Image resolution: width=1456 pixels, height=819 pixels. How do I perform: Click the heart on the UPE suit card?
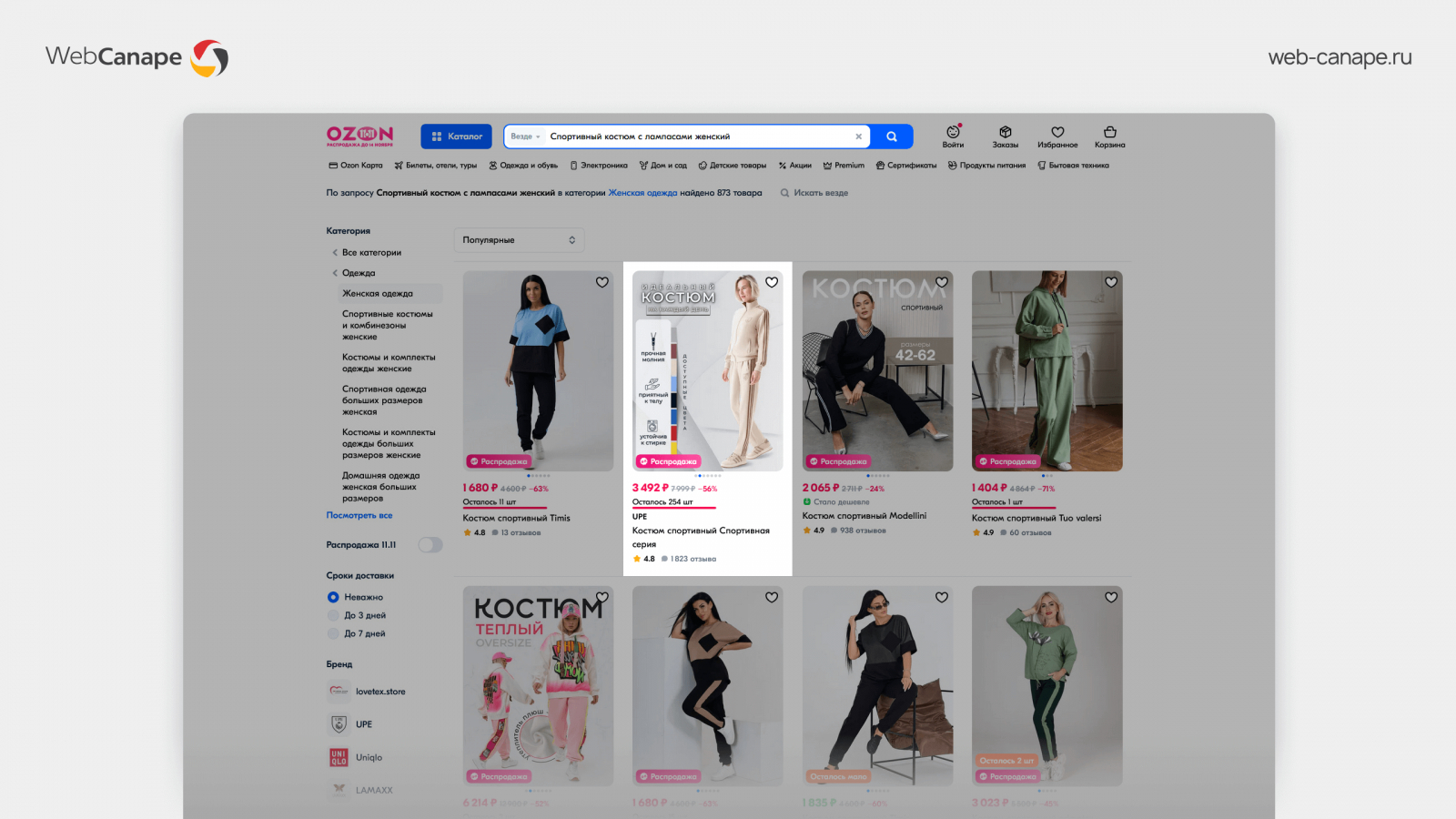point(772,282)
